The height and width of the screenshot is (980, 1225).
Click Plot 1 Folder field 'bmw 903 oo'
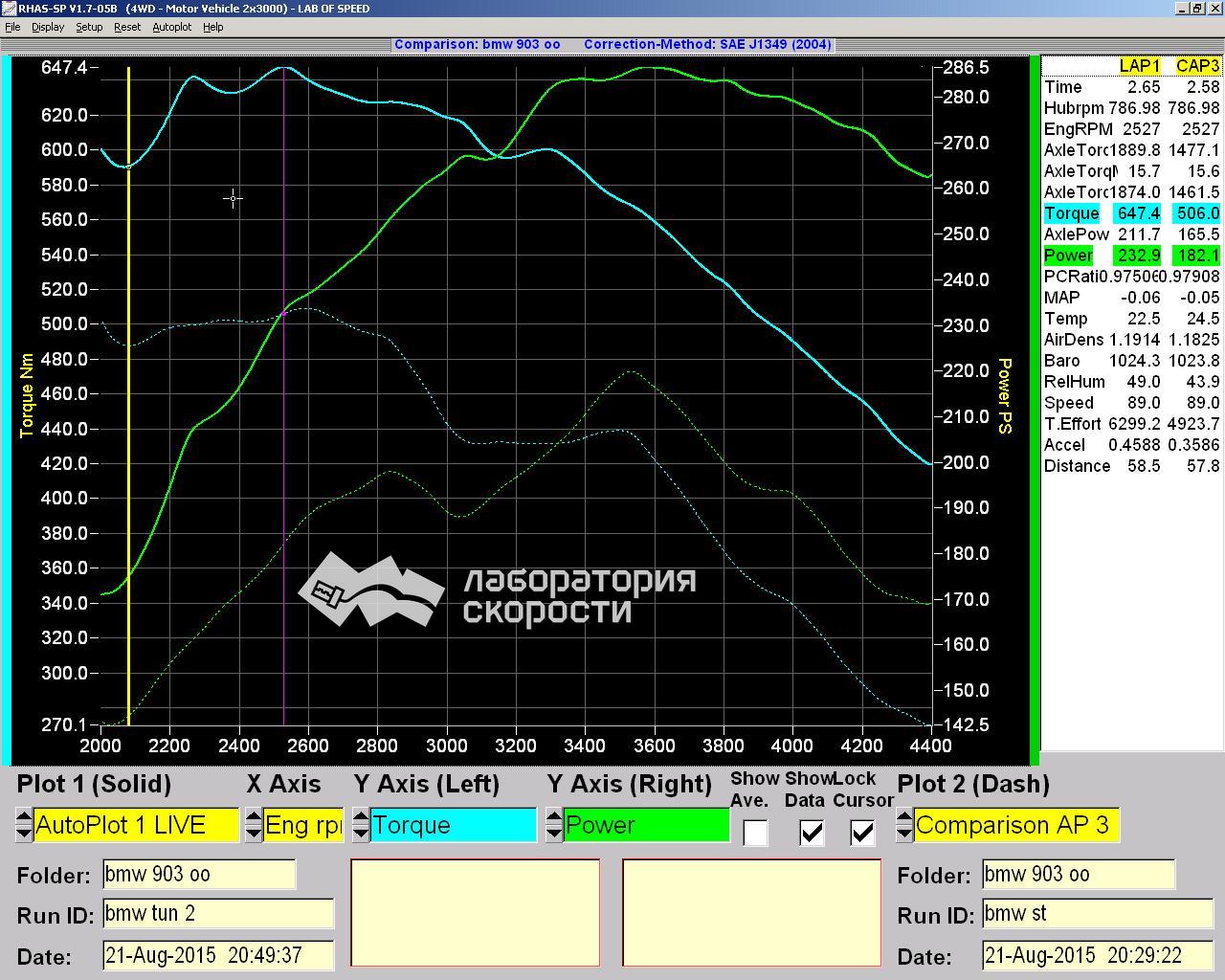199,874
